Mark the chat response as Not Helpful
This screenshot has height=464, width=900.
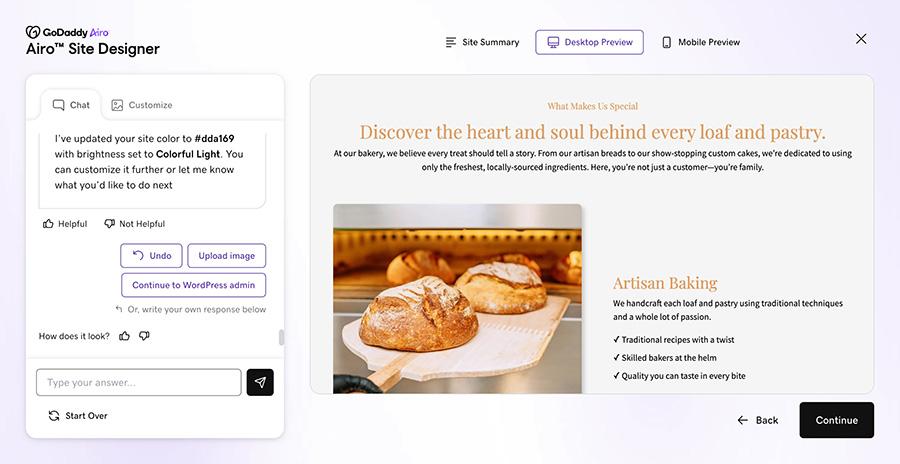134,224
